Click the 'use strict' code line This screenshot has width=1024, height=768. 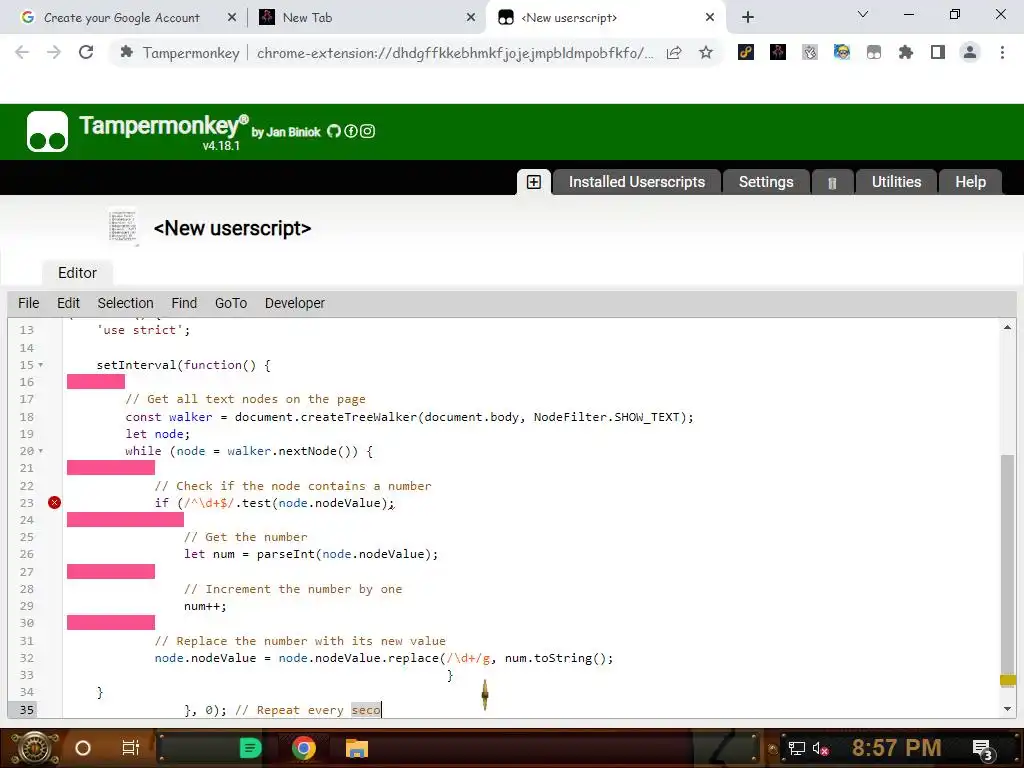tap(144, 330)
